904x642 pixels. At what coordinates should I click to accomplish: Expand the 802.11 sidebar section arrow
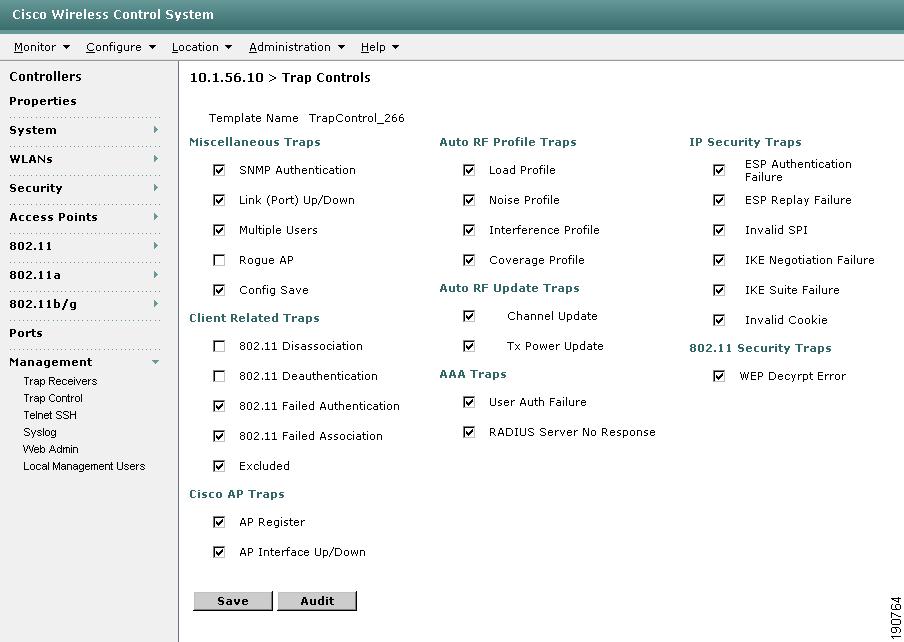pos(156,246)
